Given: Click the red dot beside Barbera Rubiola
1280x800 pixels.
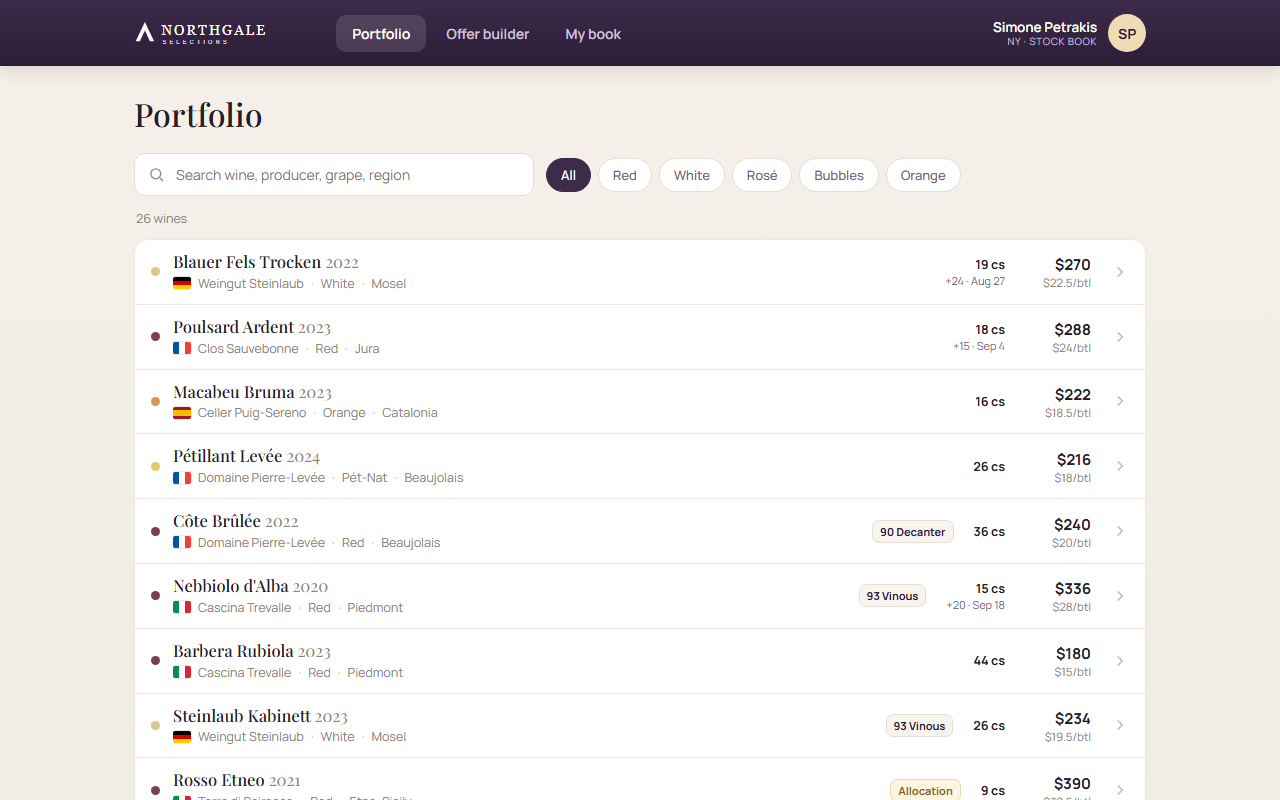Looking at the screenshot, I should pyautogui.click(x=155, y=661).
